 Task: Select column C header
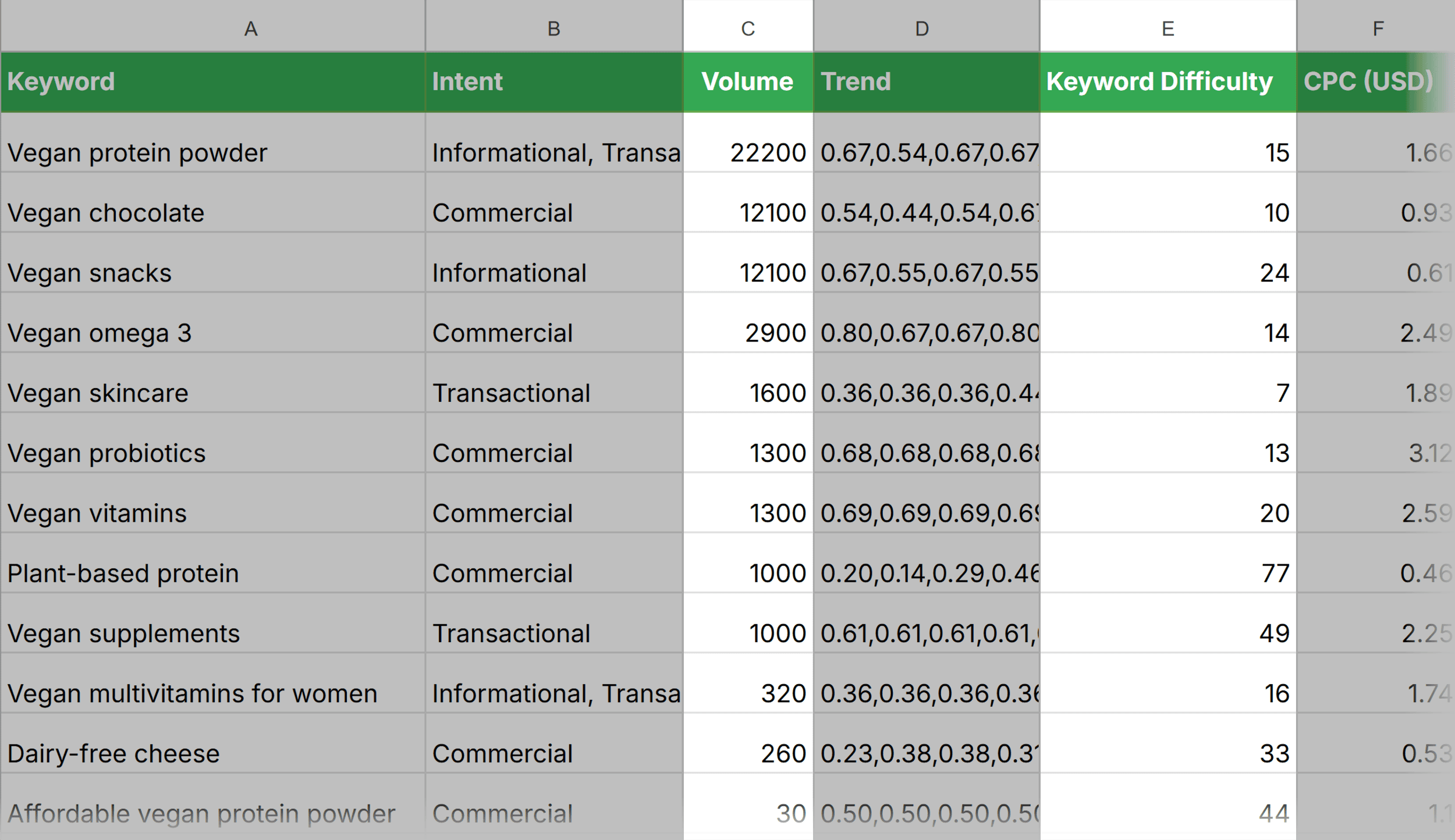pos(748,26)
